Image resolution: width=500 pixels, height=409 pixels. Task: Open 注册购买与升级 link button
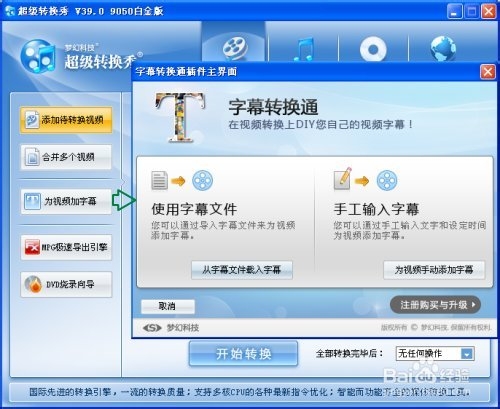coord(435,304)
